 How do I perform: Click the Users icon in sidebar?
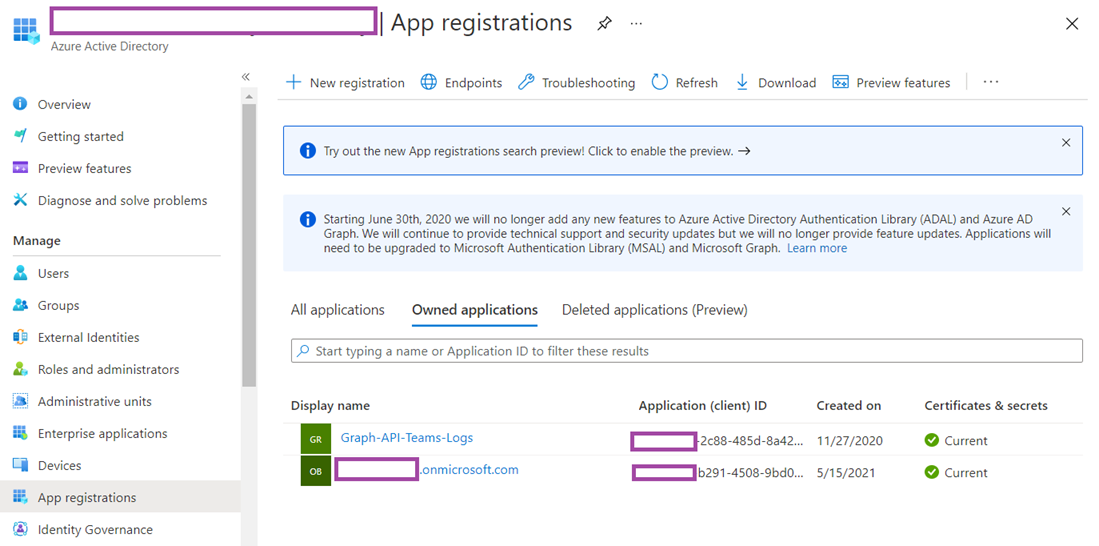(x=20, y=273)
